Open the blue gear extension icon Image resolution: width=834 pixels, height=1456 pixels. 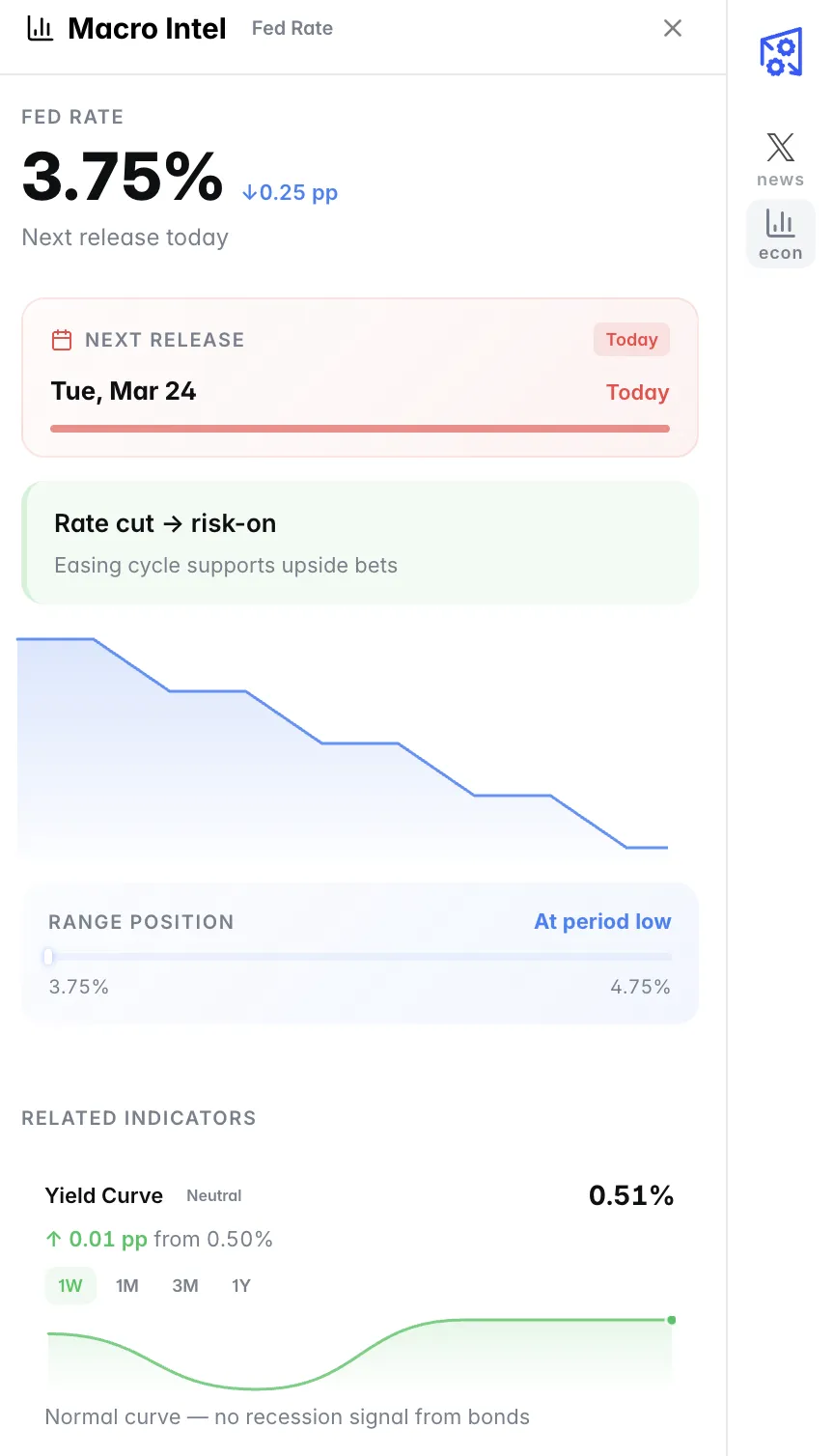tap(781, 52)
